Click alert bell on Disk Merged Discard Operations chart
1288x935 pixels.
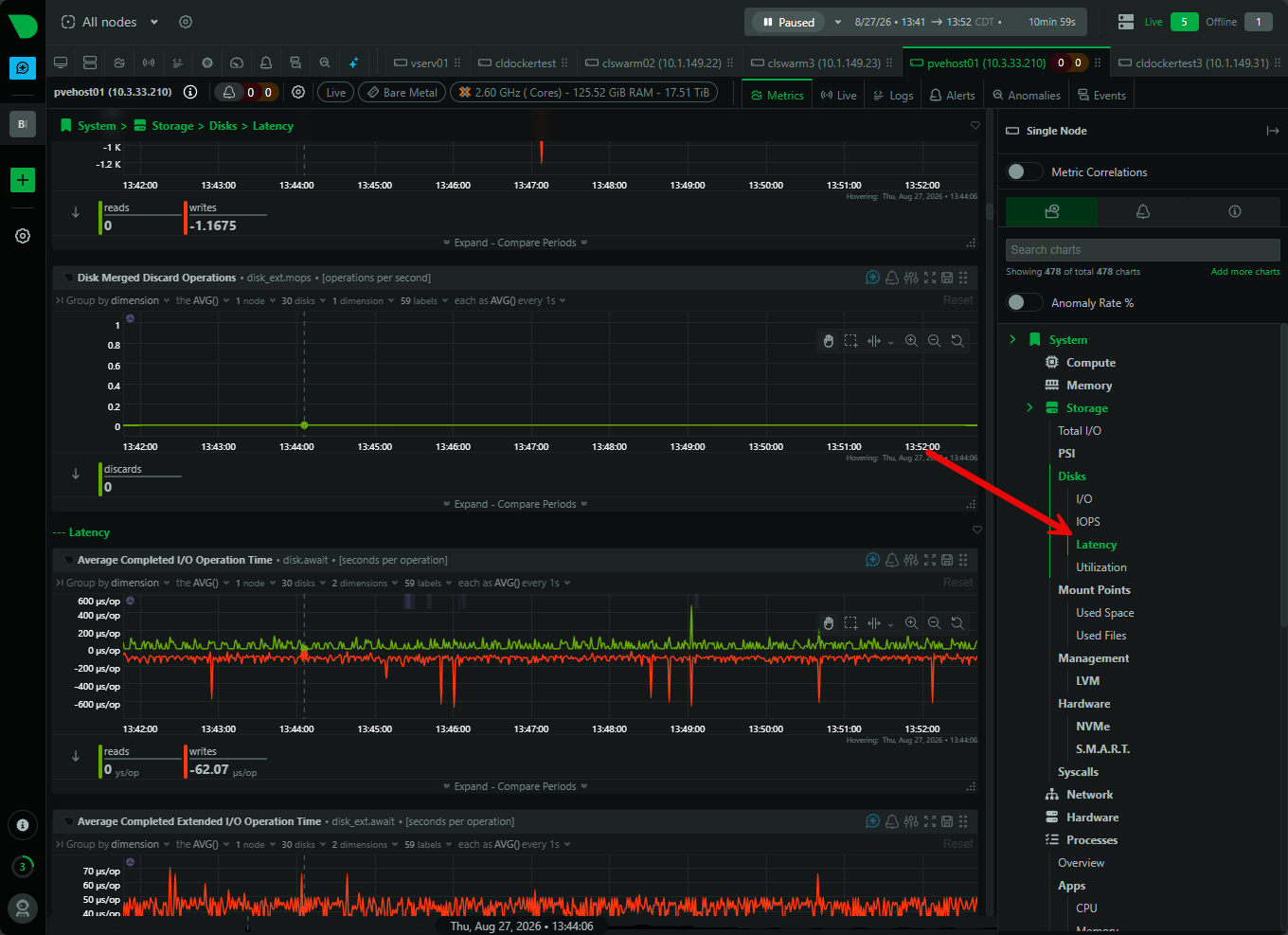tap(892, 278)
